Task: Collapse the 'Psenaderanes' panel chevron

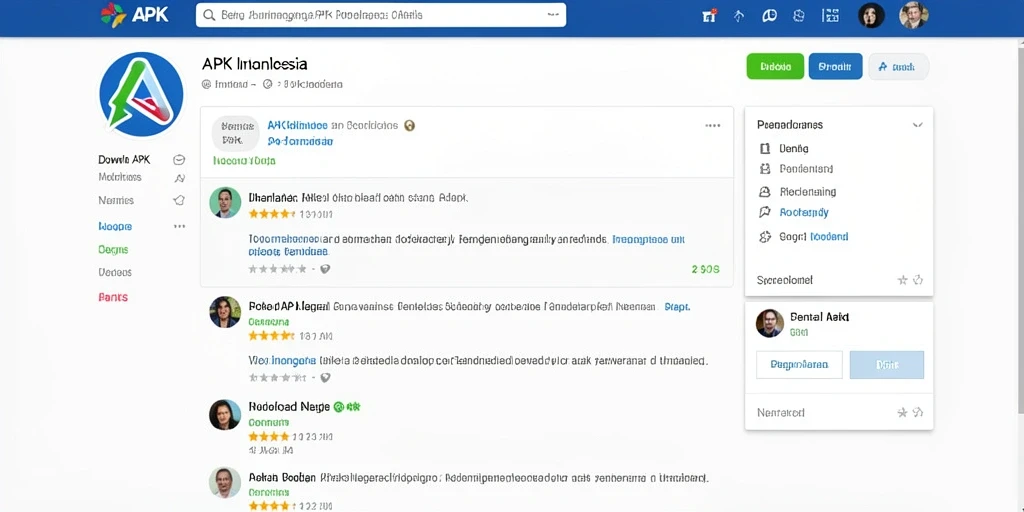Action: [x=918, y=125]
